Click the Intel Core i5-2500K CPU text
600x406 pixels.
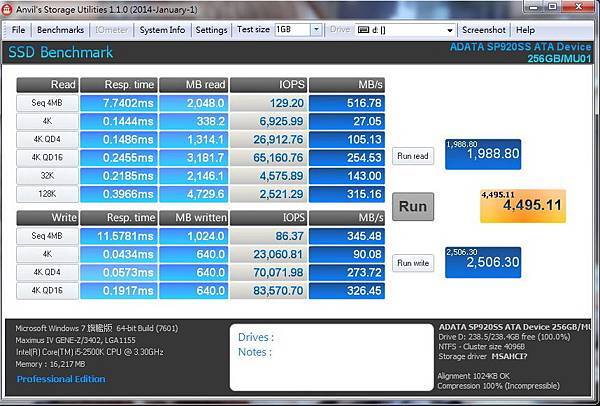coord(90,352)
